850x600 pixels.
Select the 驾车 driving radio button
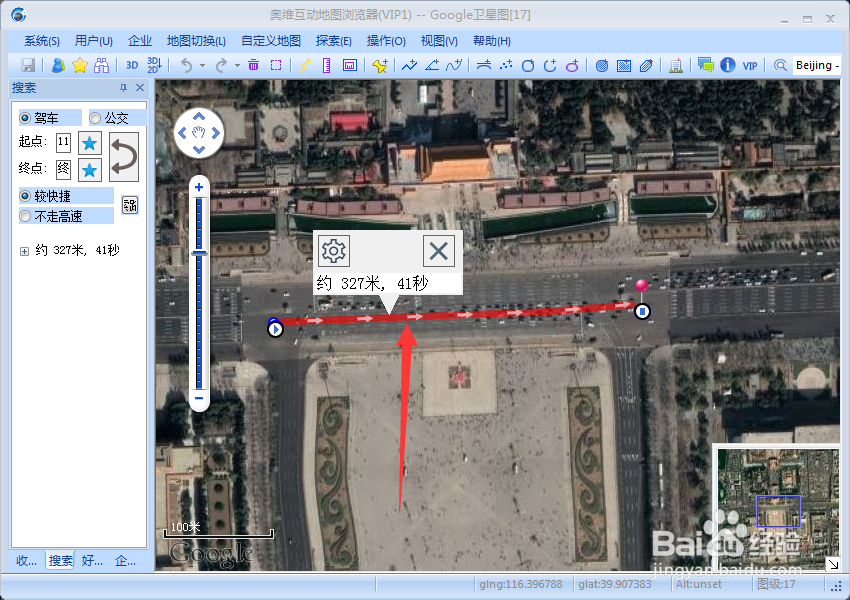[25, 118]
